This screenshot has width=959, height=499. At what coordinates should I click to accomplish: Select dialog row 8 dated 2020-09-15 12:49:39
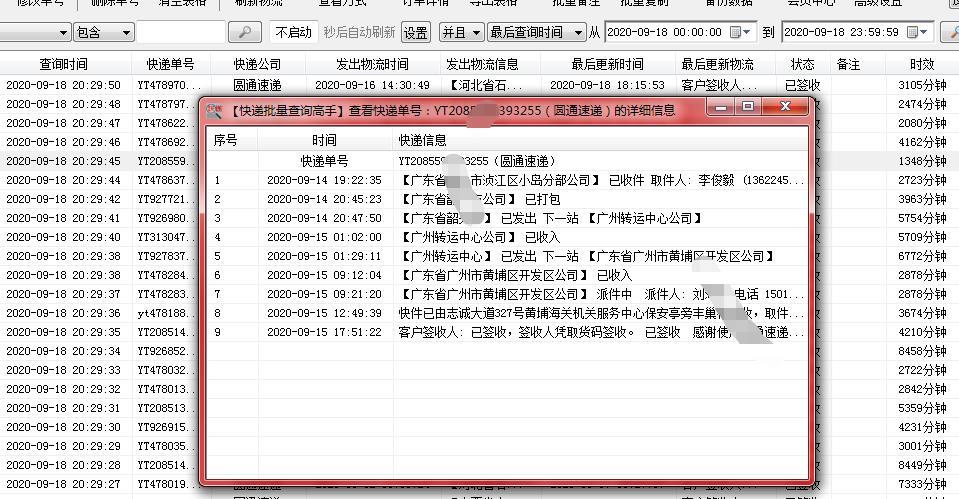point(507,313)
